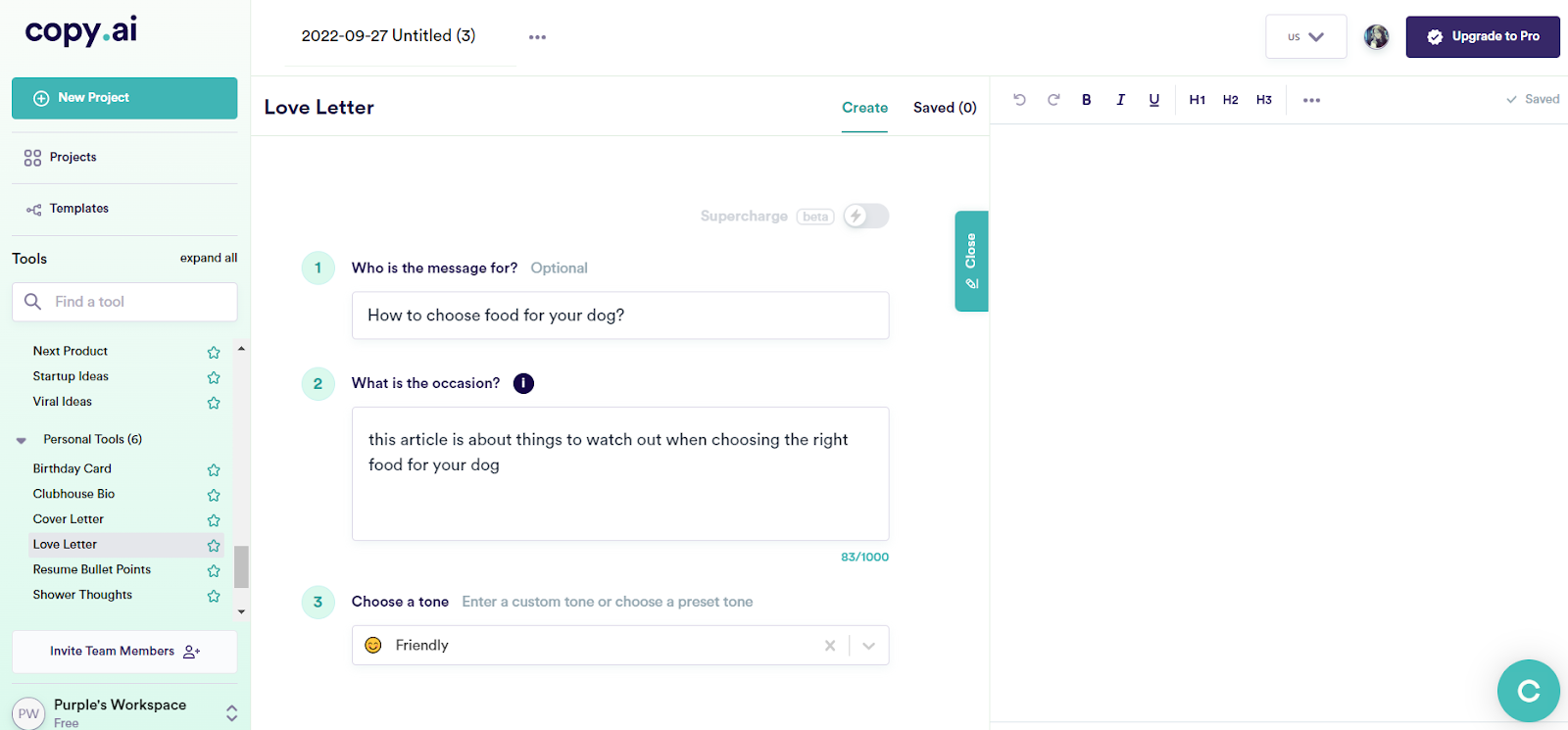Click Upgrade to Pro
Viewport: 1568px width, 730px height.
1483,37
